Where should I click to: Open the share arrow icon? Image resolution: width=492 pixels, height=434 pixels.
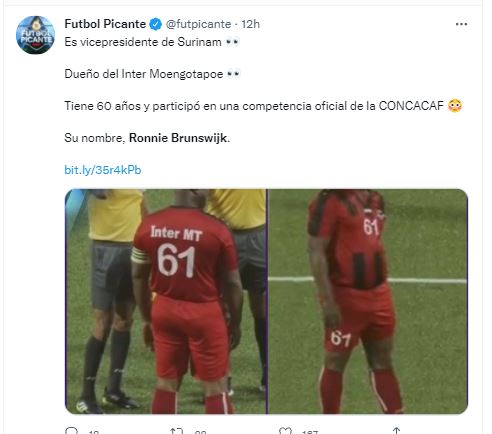[396, 431]
